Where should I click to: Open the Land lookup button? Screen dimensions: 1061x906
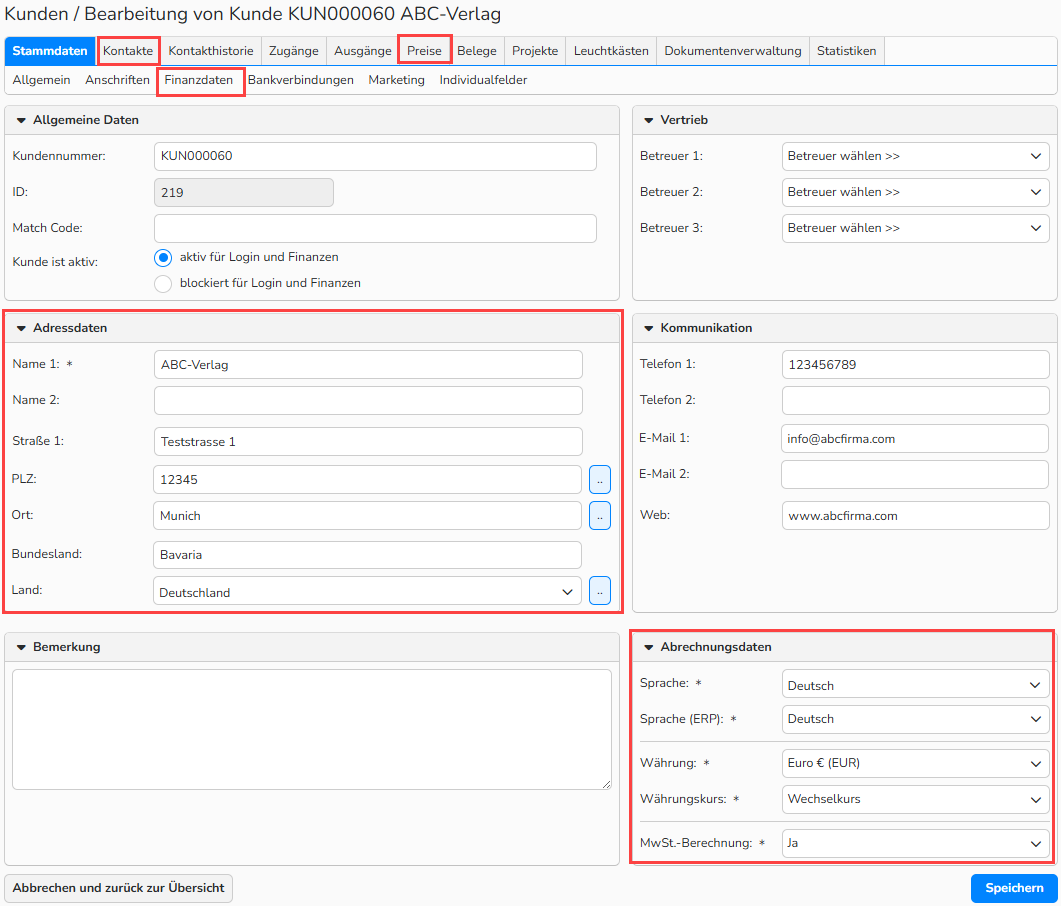pos(600,591)
